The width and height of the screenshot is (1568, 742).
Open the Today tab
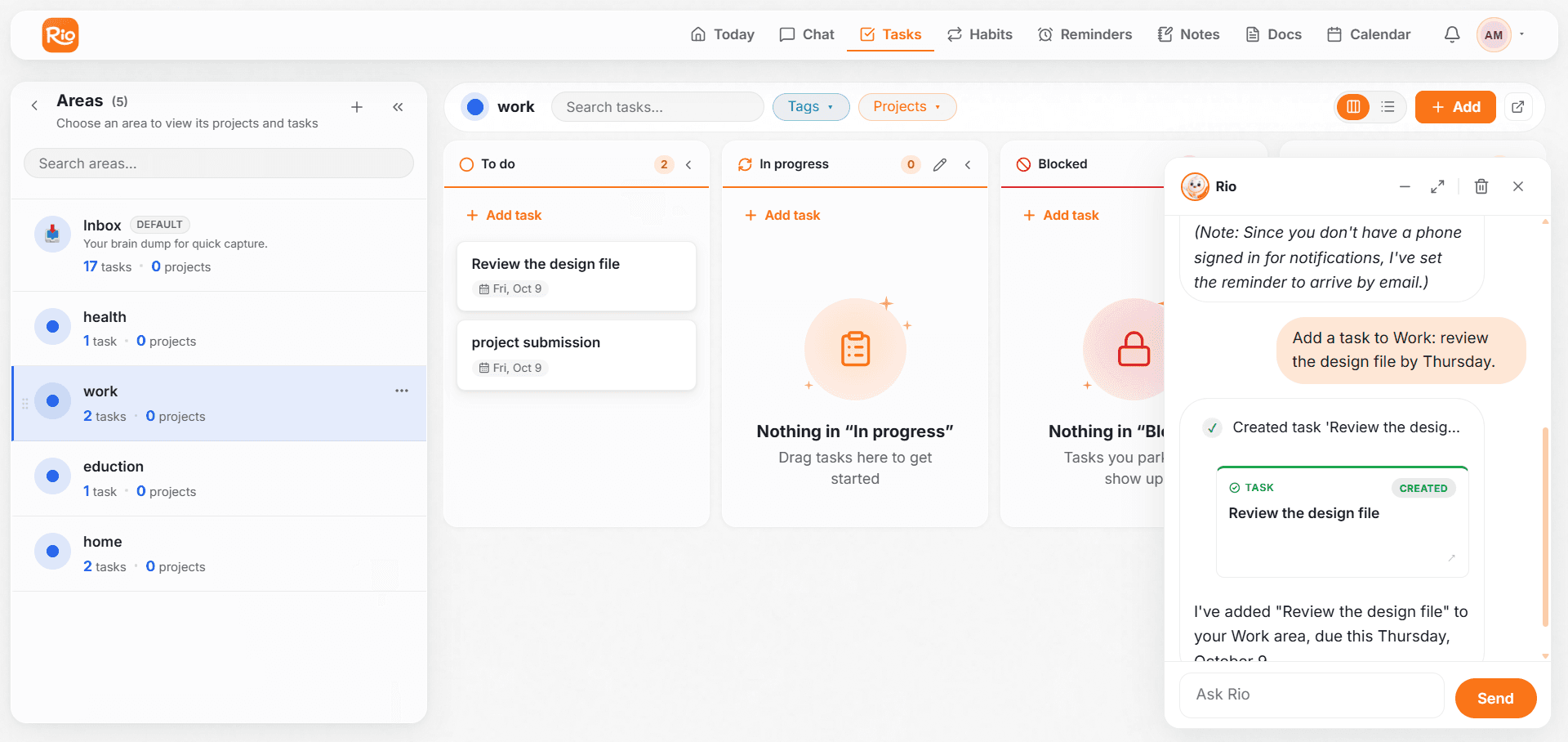(722, 34)
